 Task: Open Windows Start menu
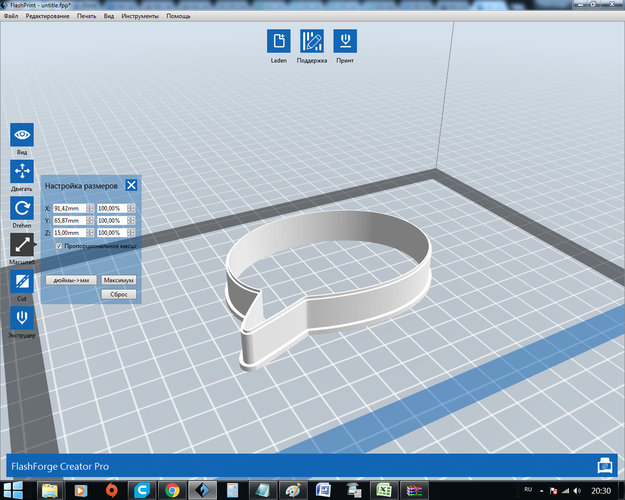[x=13, y=490]
